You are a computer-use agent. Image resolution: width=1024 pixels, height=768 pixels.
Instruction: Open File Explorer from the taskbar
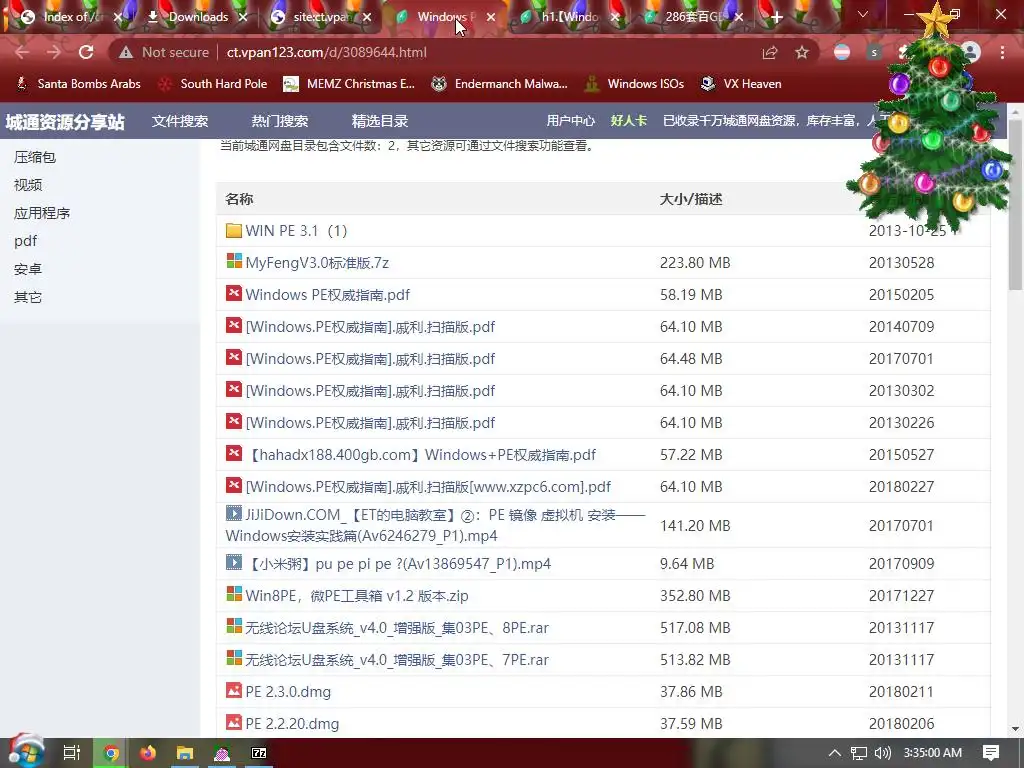[185, 753]
